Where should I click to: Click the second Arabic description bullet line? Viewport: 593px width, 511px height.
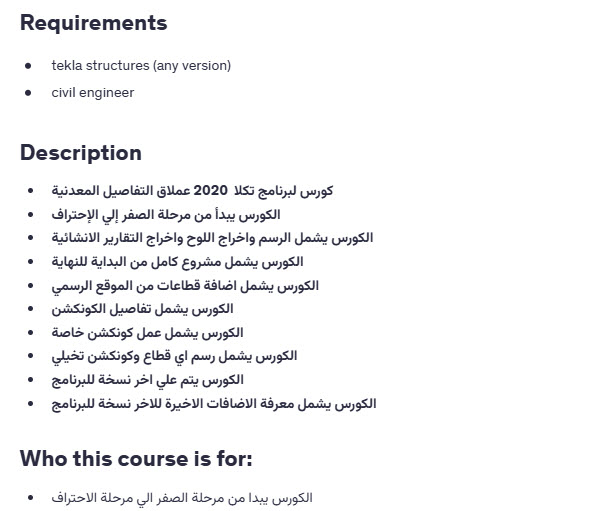pos(166,214)
